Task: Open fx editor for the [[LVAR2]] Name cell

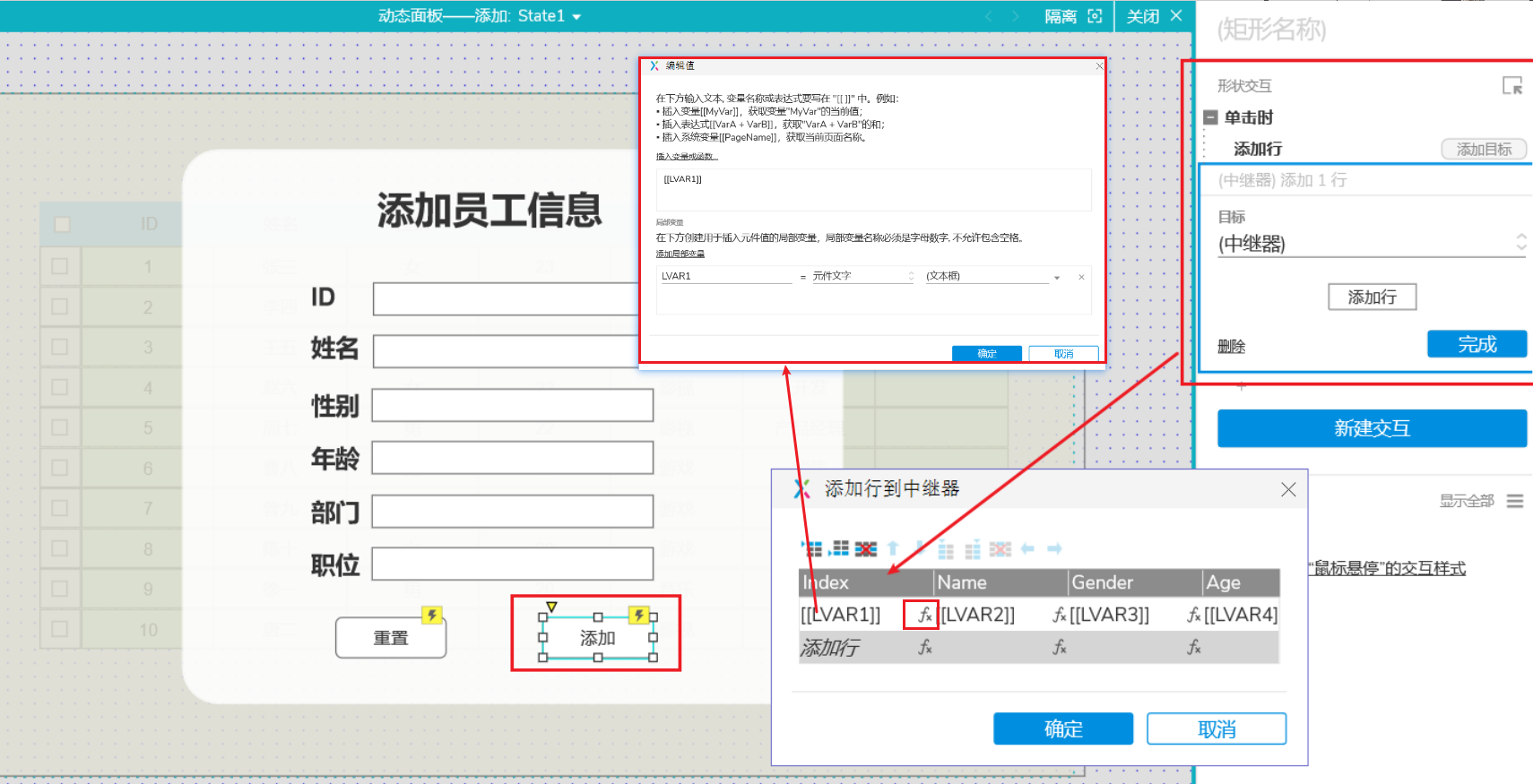Action: tap(1059, 615)
